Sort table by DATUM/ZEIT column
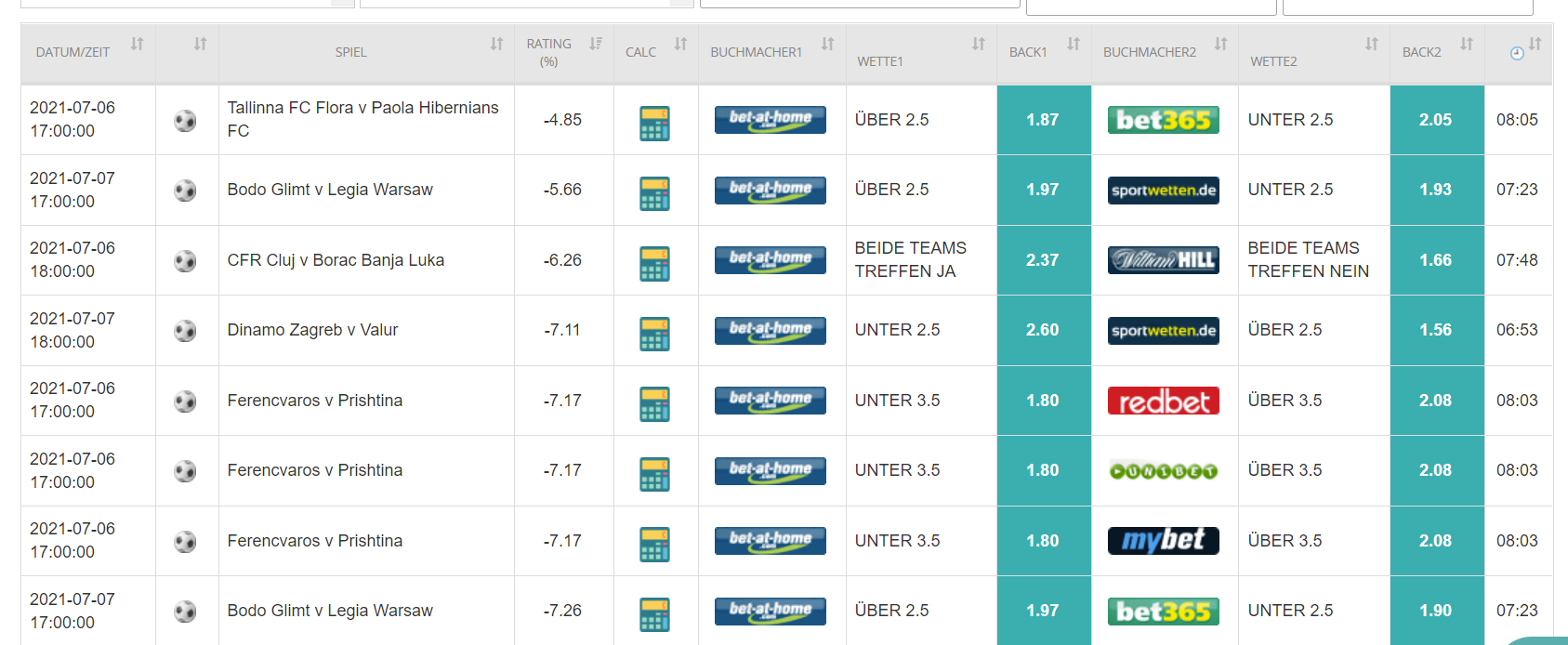 pos(137,44)
